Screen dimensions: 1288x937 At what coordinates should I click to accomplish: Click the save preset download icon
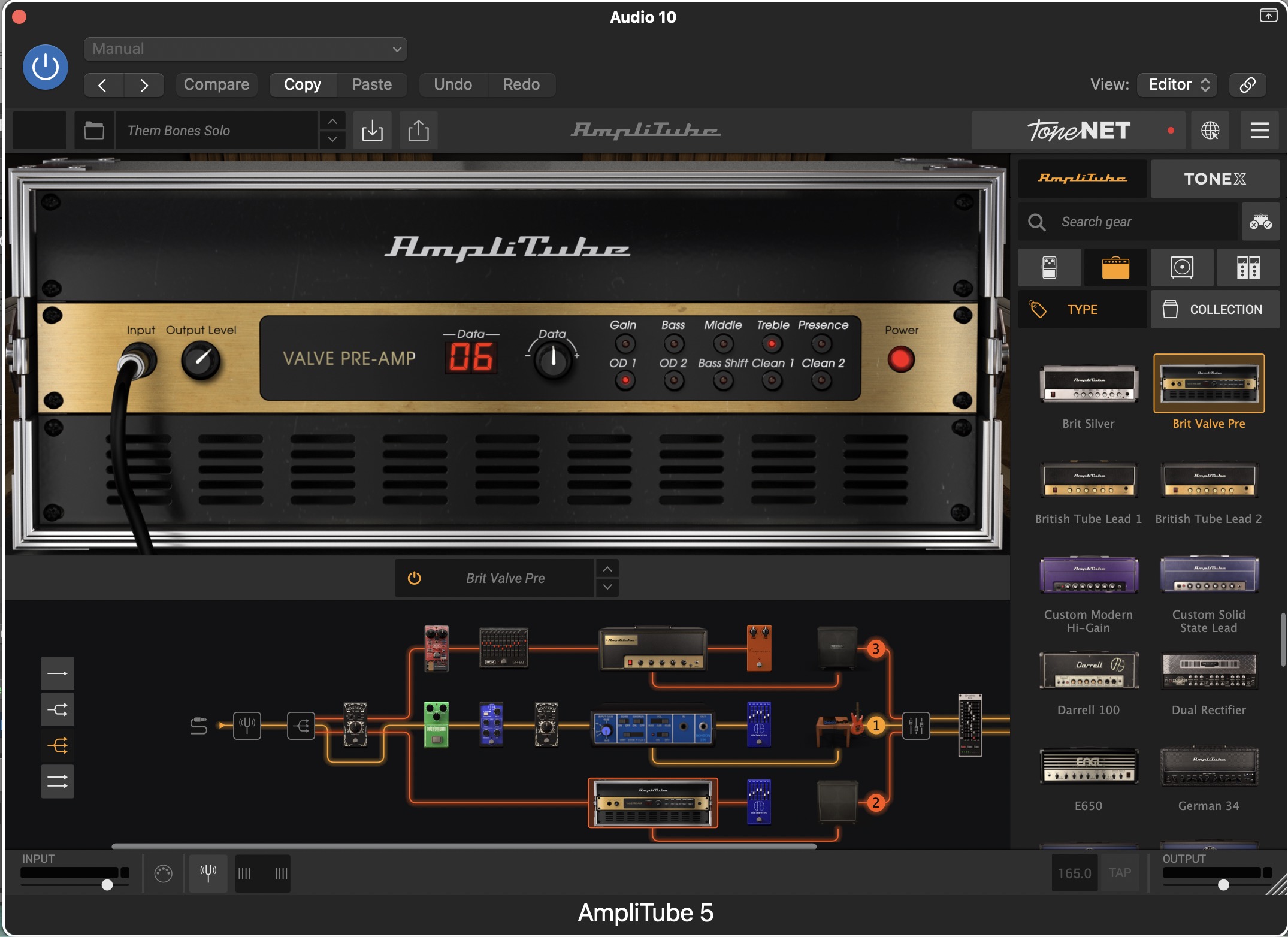(372, 130)
